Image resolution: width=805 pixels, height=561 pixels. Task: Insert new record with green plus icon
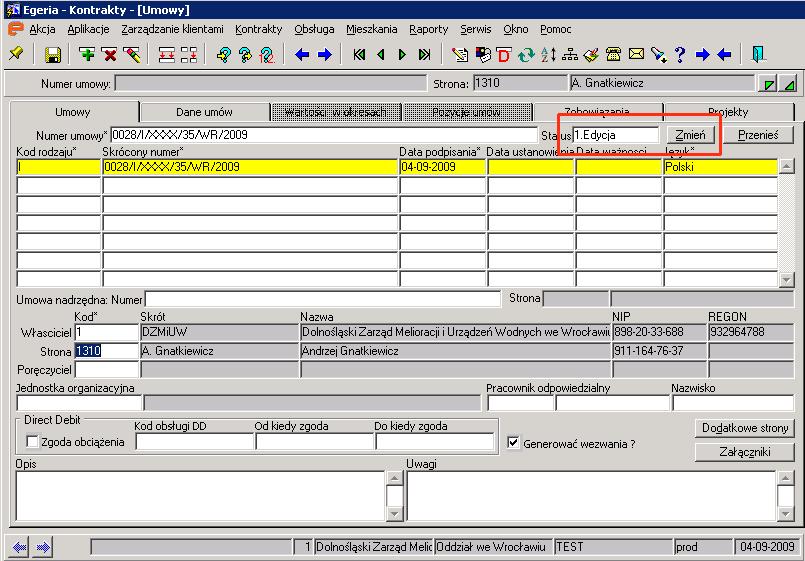tap(87, 54)
